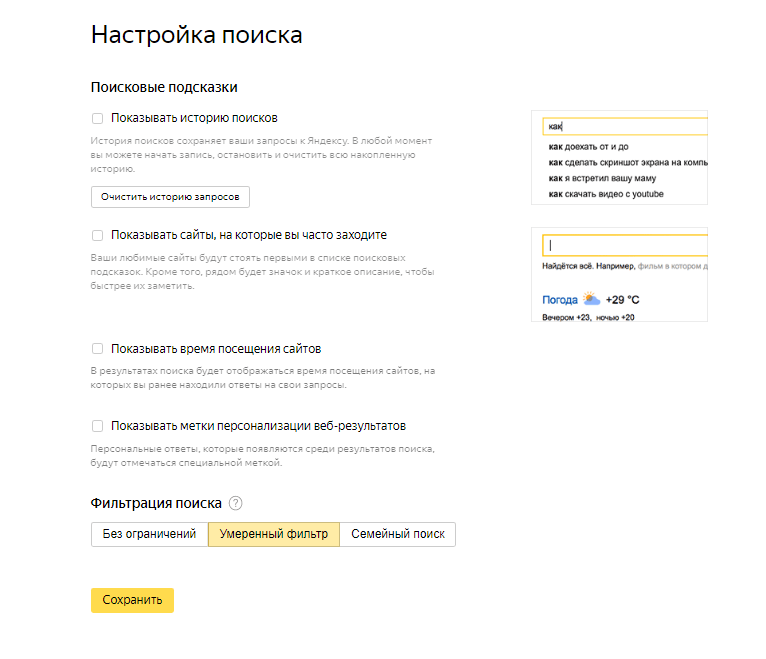Open help icon beside "Фильтрация поиска"
The height and width of the screenshot is (659, 766).
pos(235,503)
